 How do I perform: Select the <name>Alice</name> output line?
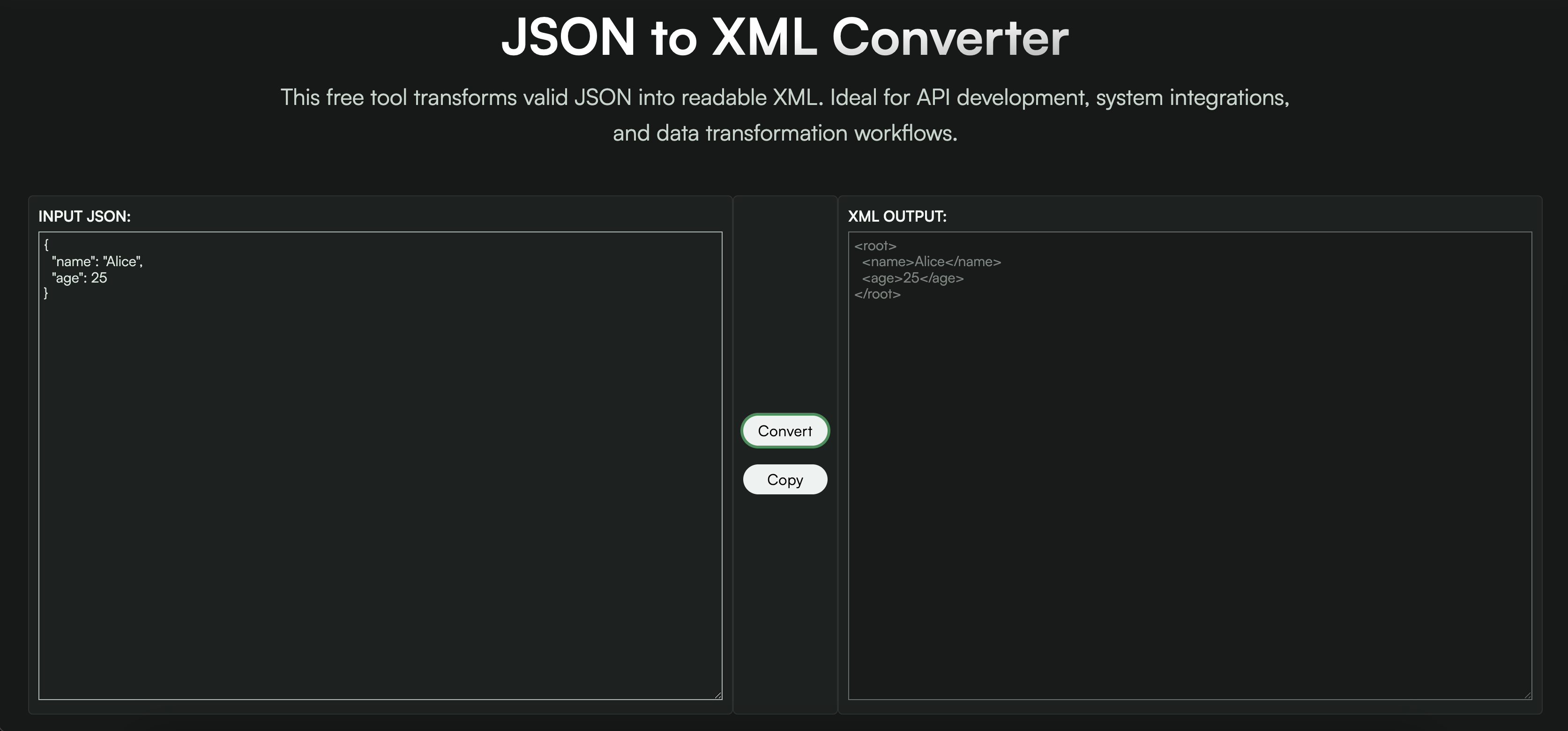point(931,262)
